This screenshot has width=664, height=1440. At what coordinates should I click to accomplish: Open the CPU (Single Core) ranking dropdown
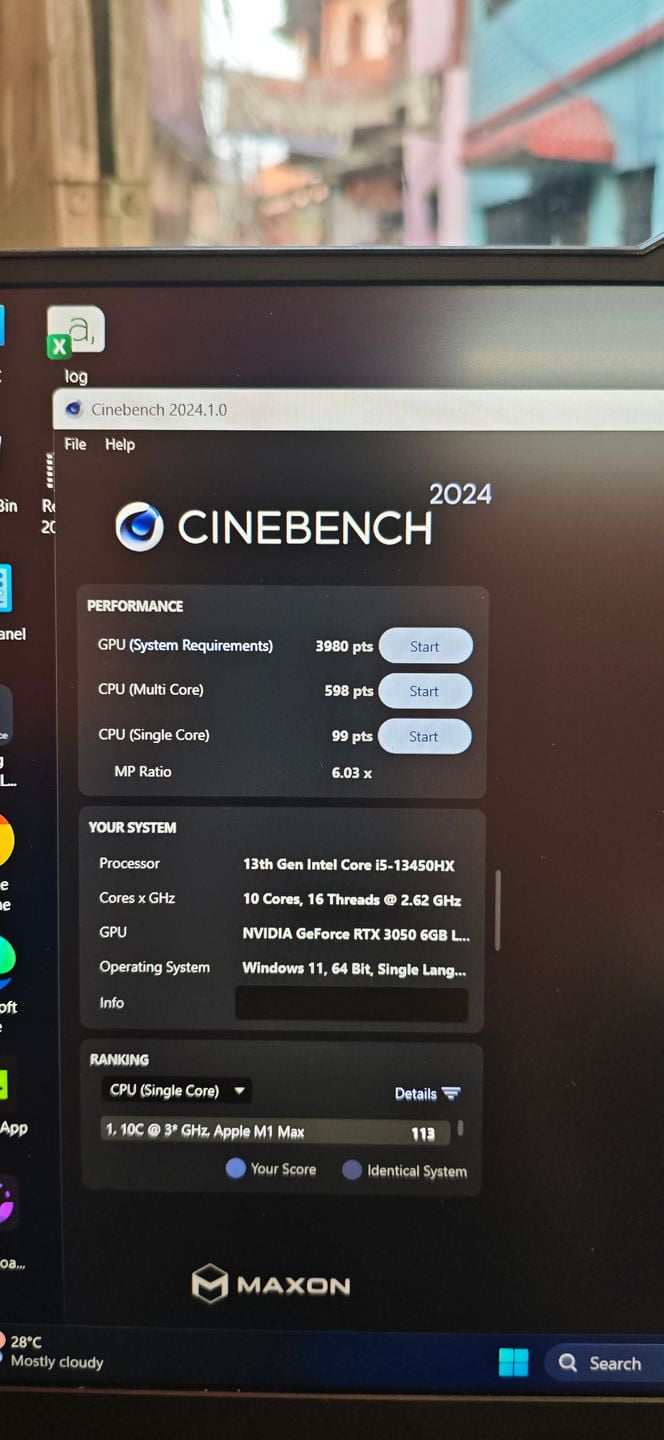177,1090
